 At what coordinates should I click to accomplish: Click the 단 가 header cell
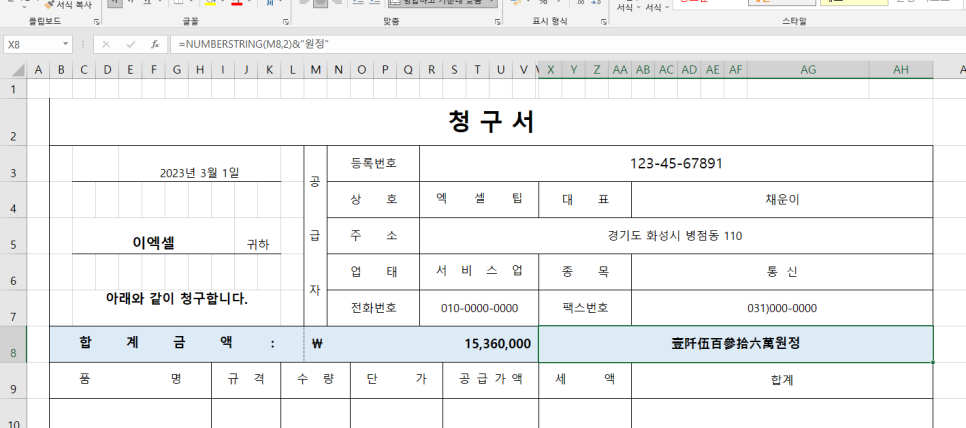click(396, 381)
